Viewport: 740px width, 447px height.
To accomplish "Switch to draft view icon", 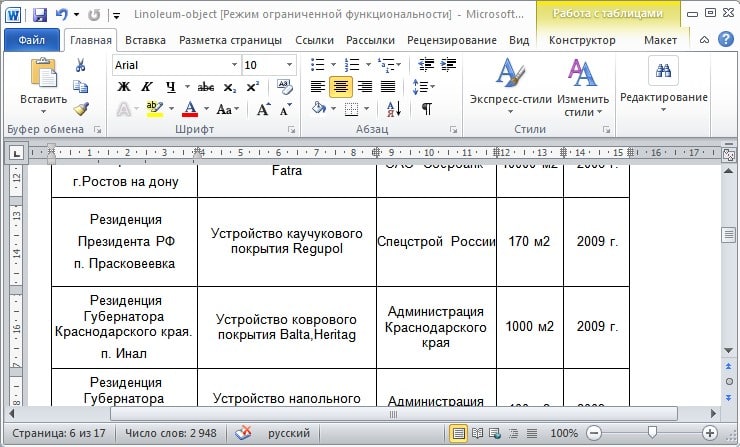I will [531, 433].
